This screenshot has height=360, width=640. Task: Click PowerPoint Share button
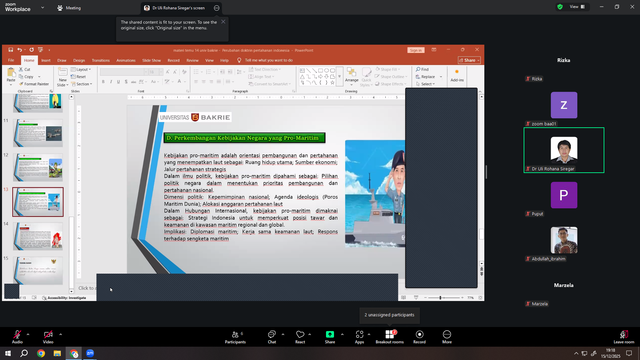tap(469, 60)
